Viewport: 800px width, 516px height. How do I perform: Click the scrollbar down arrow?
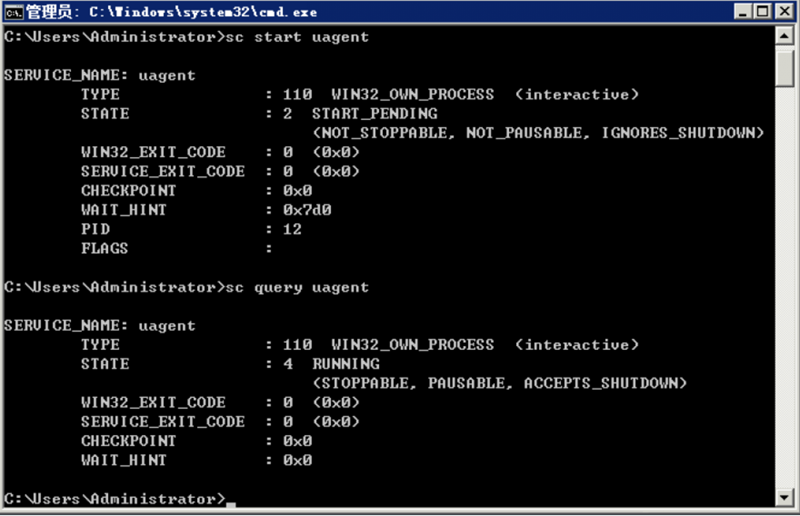786,497
